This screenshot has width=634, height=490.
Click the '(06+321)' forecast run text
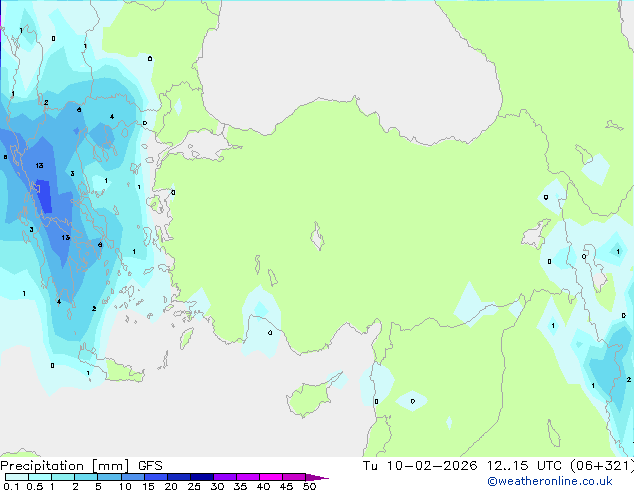tap(602, 466)
